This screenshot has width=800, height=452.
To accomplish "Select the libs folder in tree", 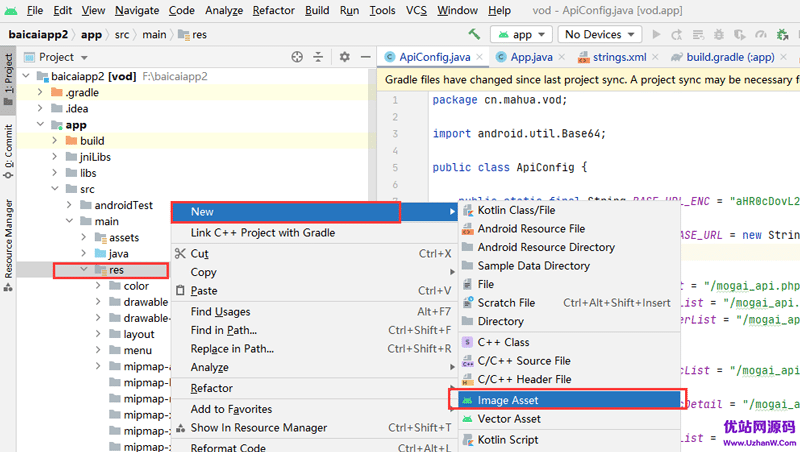I will point(88,173).
